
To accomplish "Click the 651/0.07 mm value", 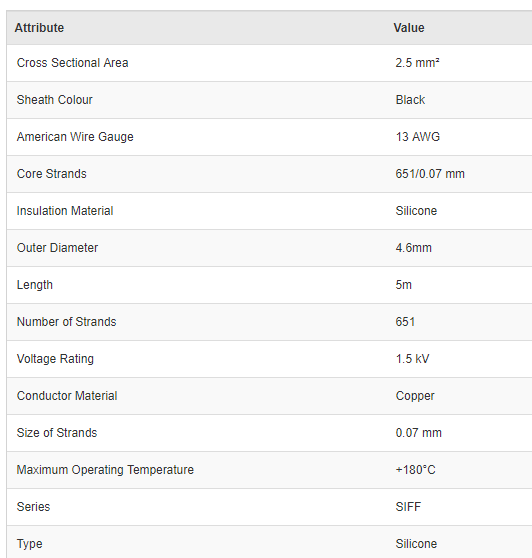I will coord(430,174).
